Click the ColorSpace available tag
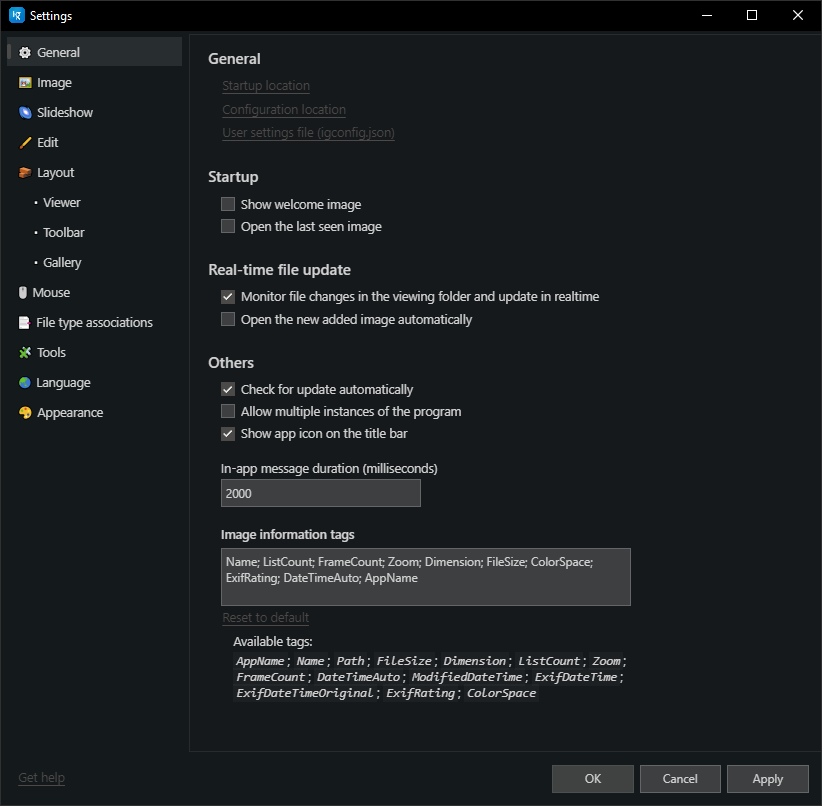 [x=501, y=693]
